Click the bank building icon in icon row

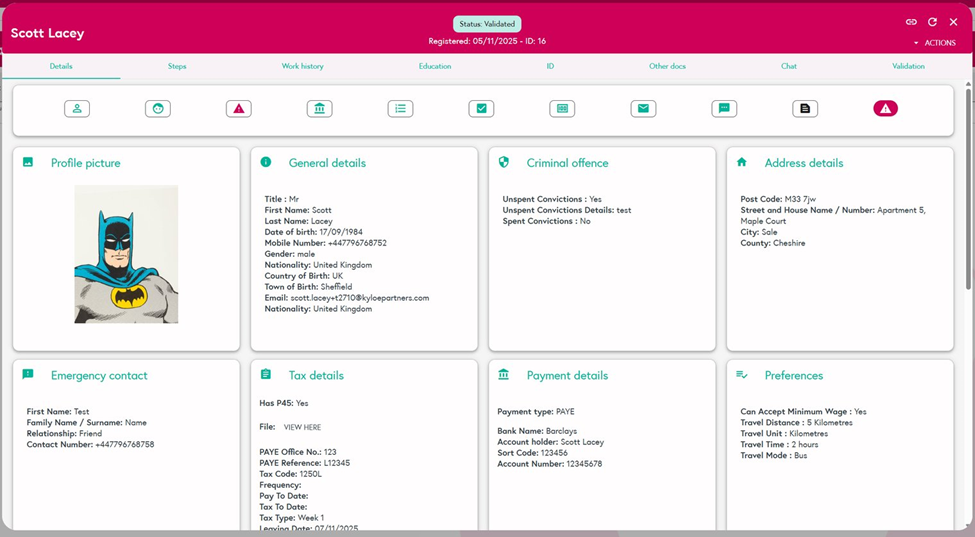tap(319, 109)
